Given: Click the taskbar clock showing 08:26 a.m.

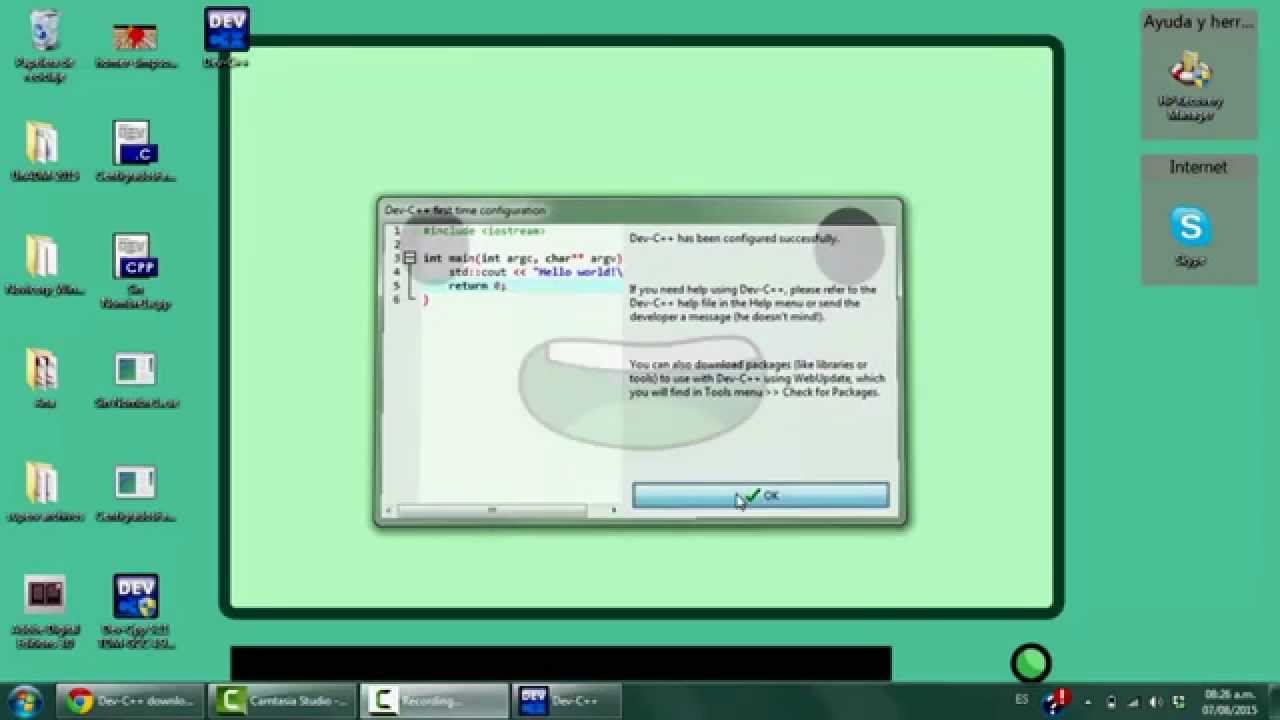Looking at the screenshot, I should (1229, 701).
